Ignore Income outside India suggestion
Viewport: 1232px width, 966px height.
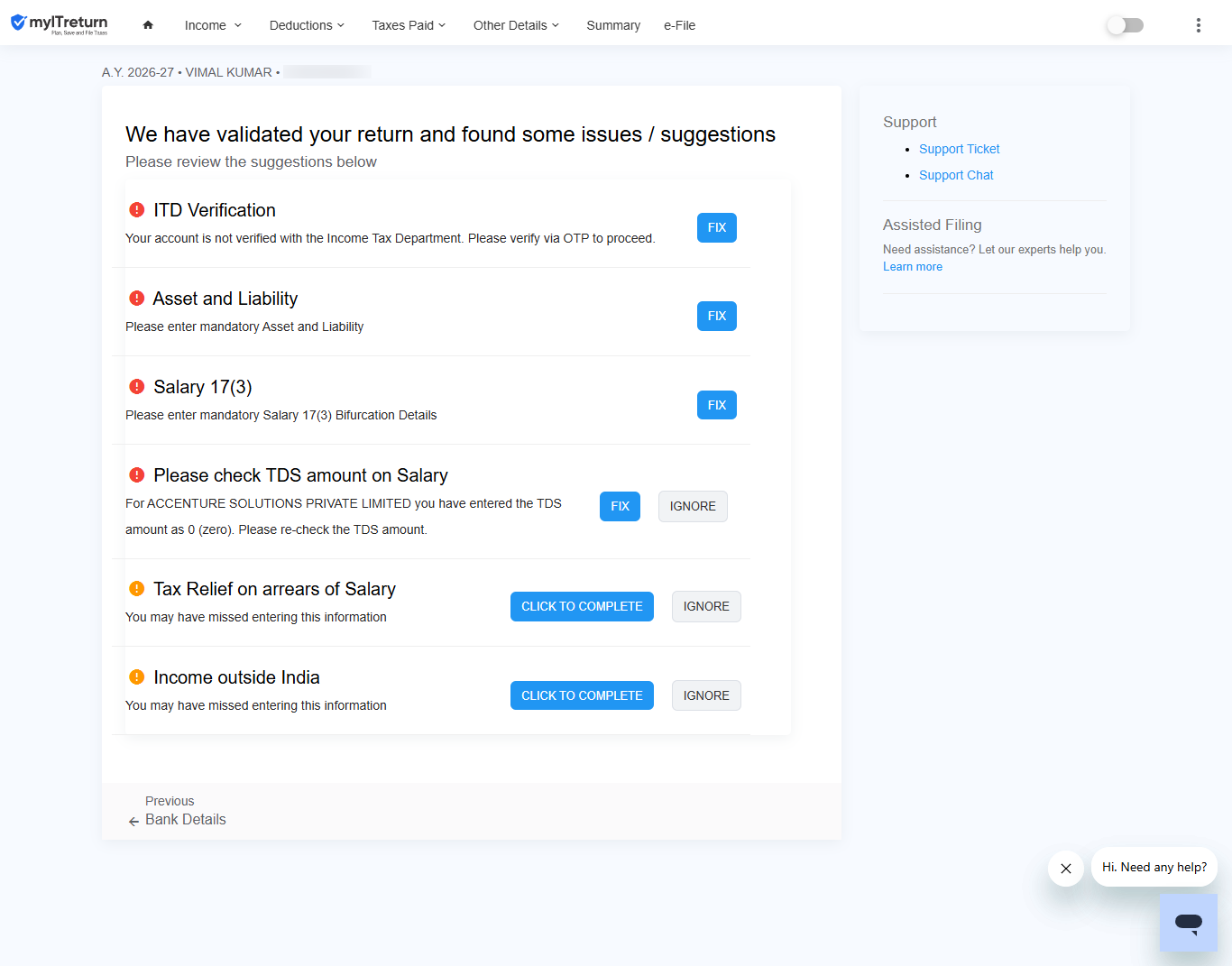coord(706,695)
